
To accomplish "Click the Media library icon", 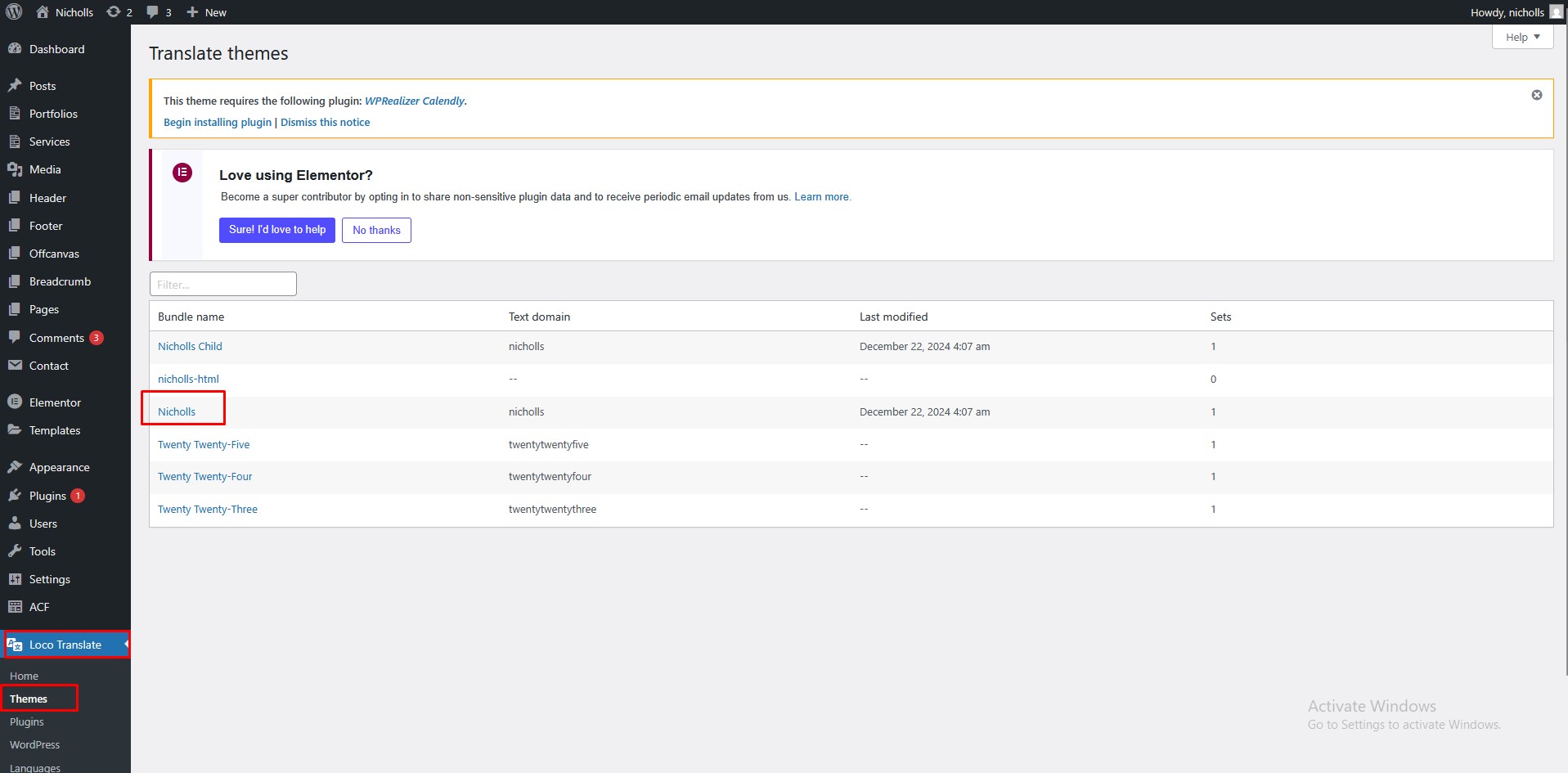I will pos(15,169).
